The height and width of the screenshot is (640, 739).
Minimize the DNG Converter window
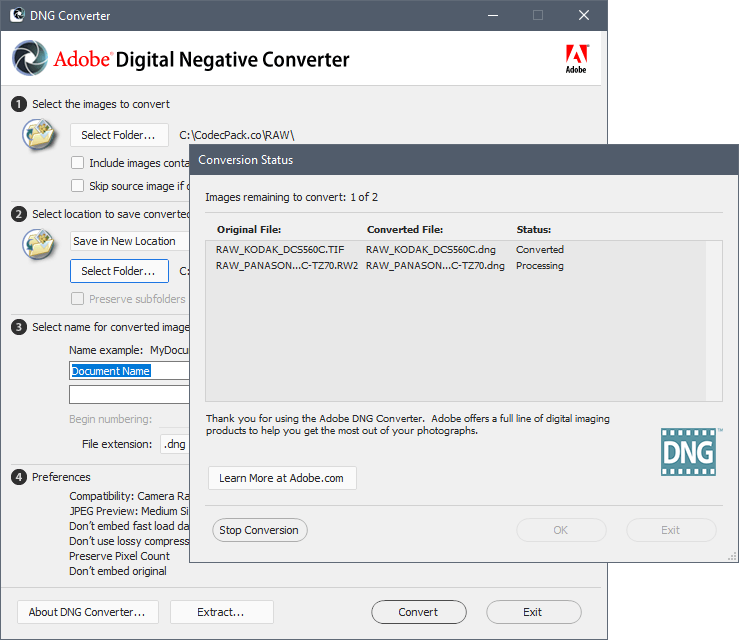pos(493,15)
